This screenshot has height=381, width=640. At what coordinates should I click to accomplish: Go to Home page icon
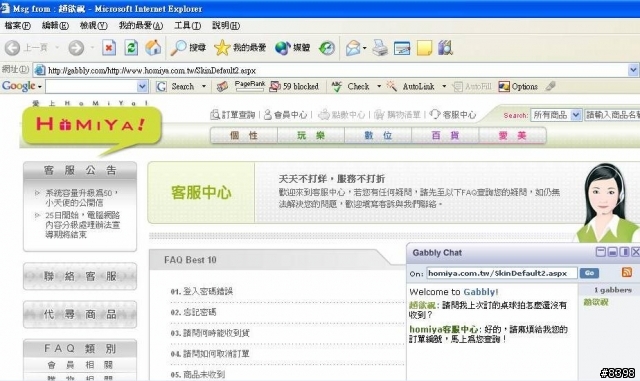pos(153,48)
